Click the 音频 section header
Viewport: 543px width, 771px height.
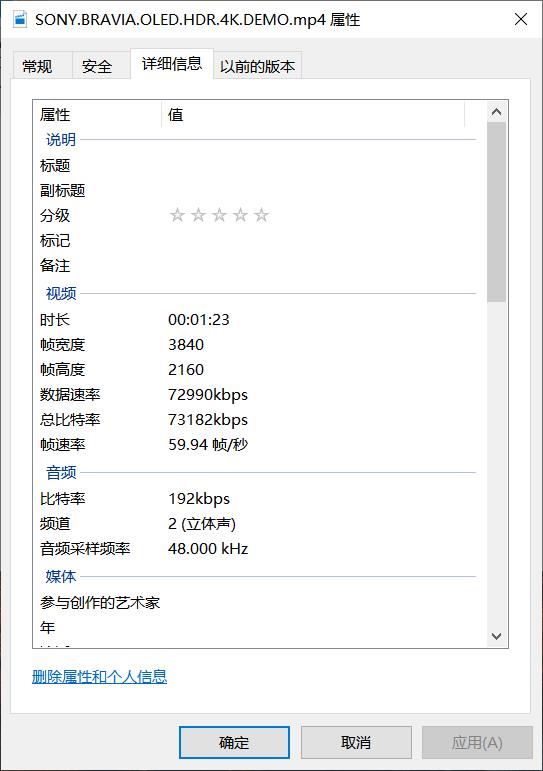click(61, 473)
